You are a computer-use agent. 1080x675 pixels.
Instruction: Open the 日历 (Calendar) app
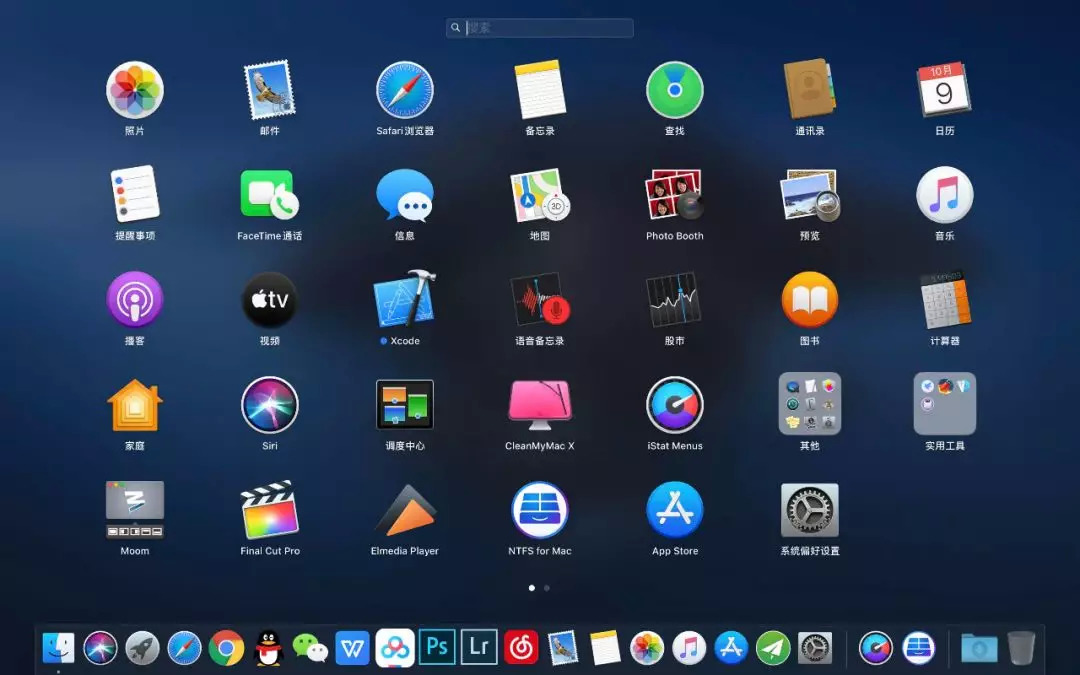click(944, 90)
